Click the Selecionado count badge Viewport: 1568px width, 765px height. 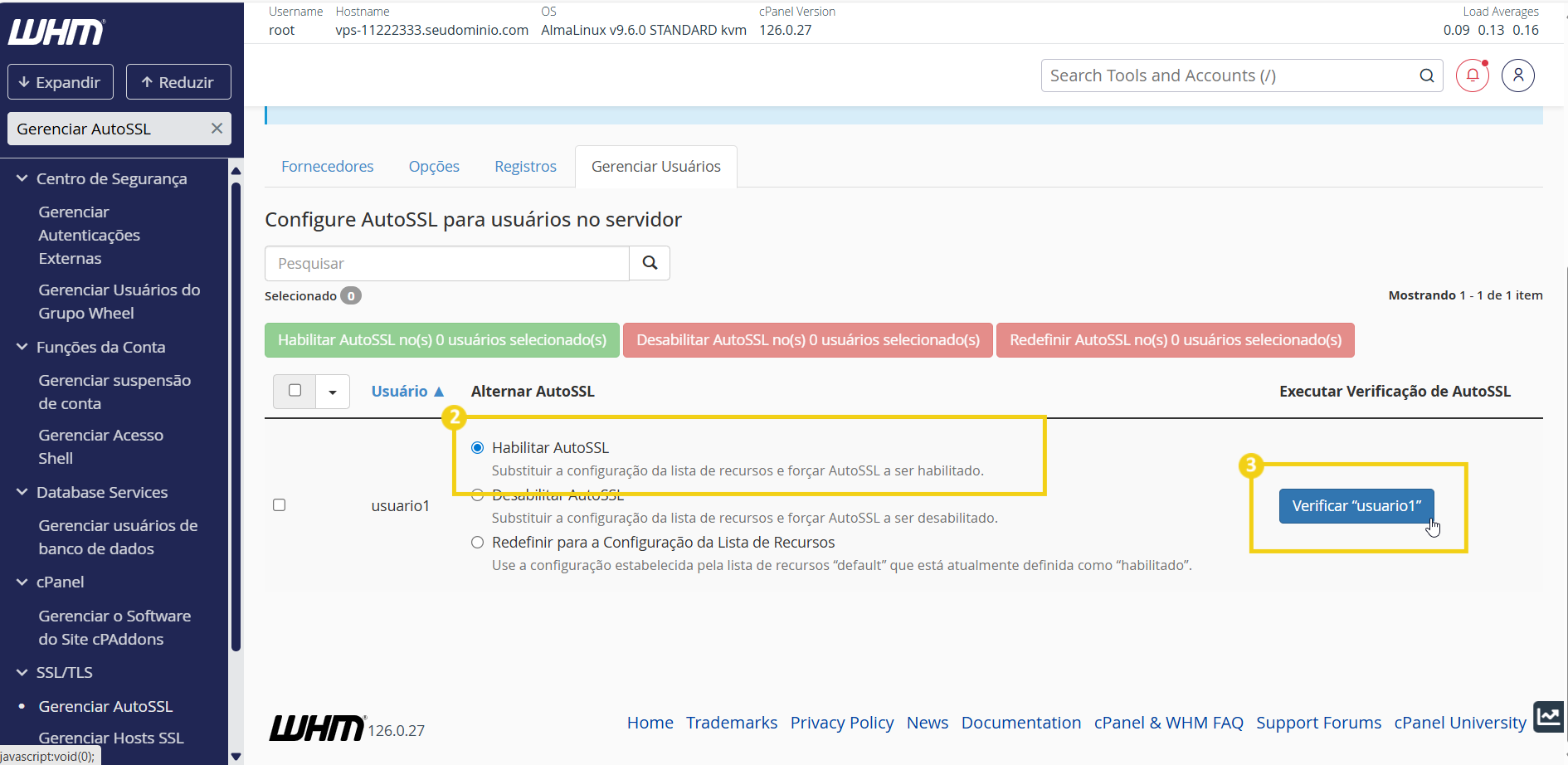coord(351,295)
